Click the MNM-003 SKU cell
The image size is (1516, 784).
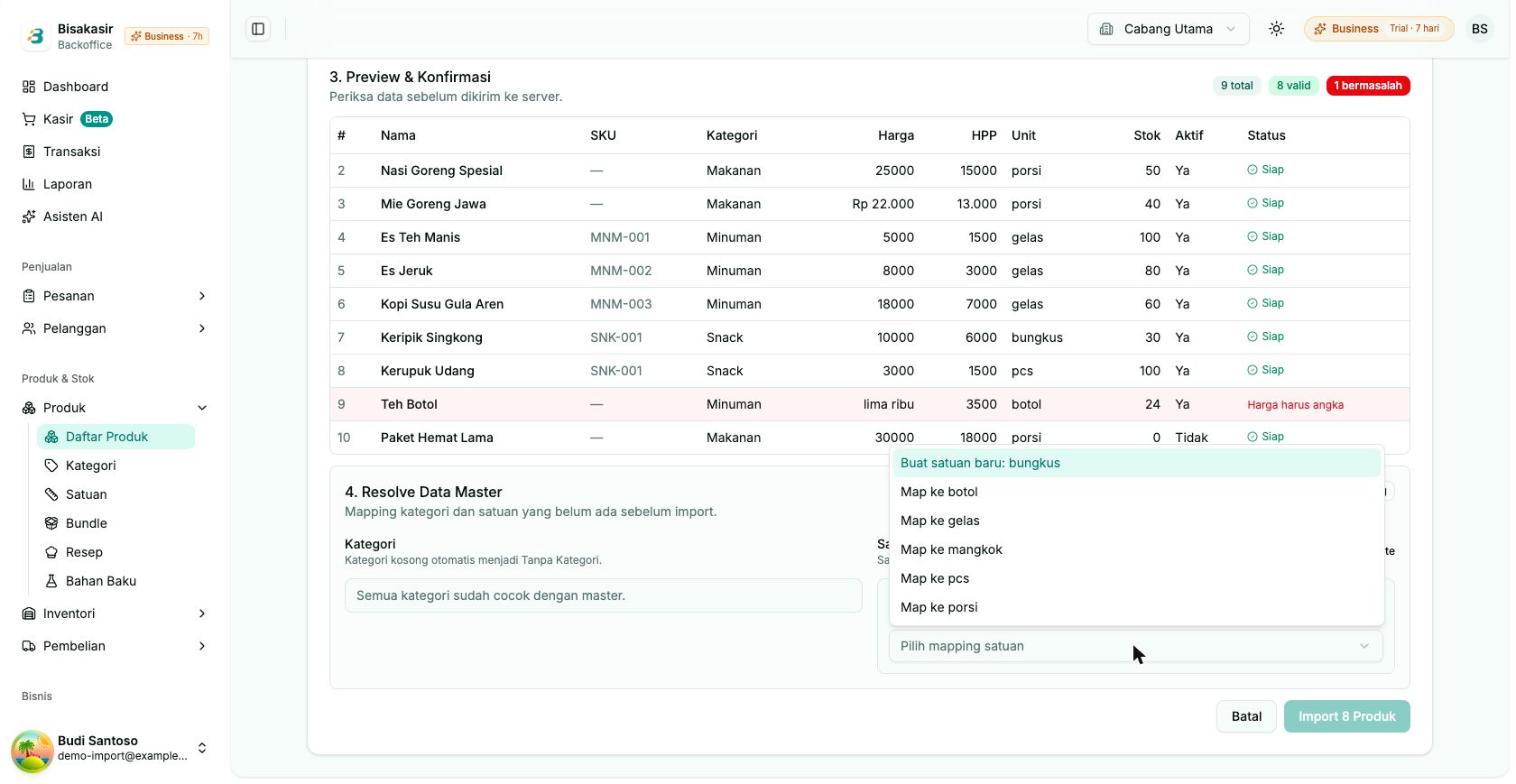click(621, 305)
